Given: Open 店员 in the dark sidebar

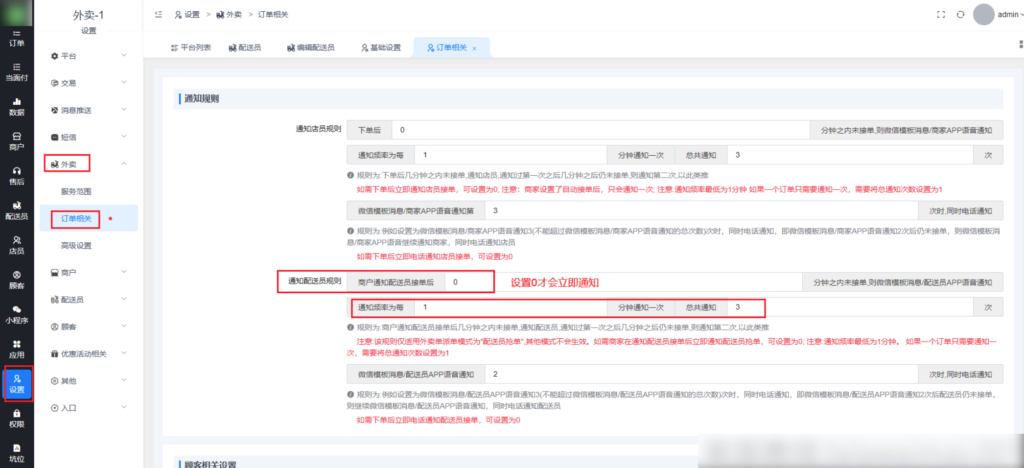Looking at the screenshot, I should pyautogui.click(x=16, y=245).
